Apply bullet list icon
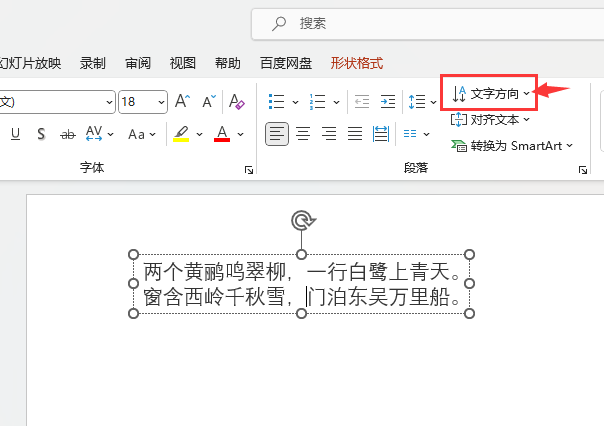 click(x=276, y=102)
